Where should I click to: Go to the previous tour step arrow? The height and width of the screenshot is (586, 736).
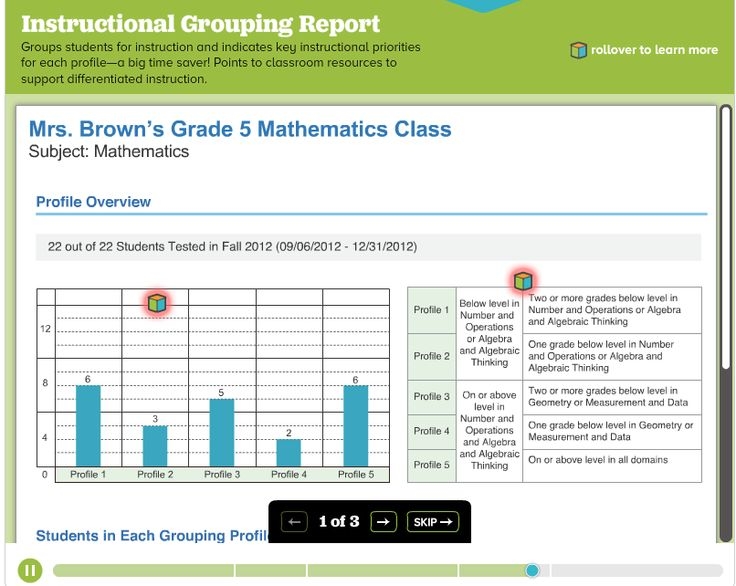(x=293, y=521)
